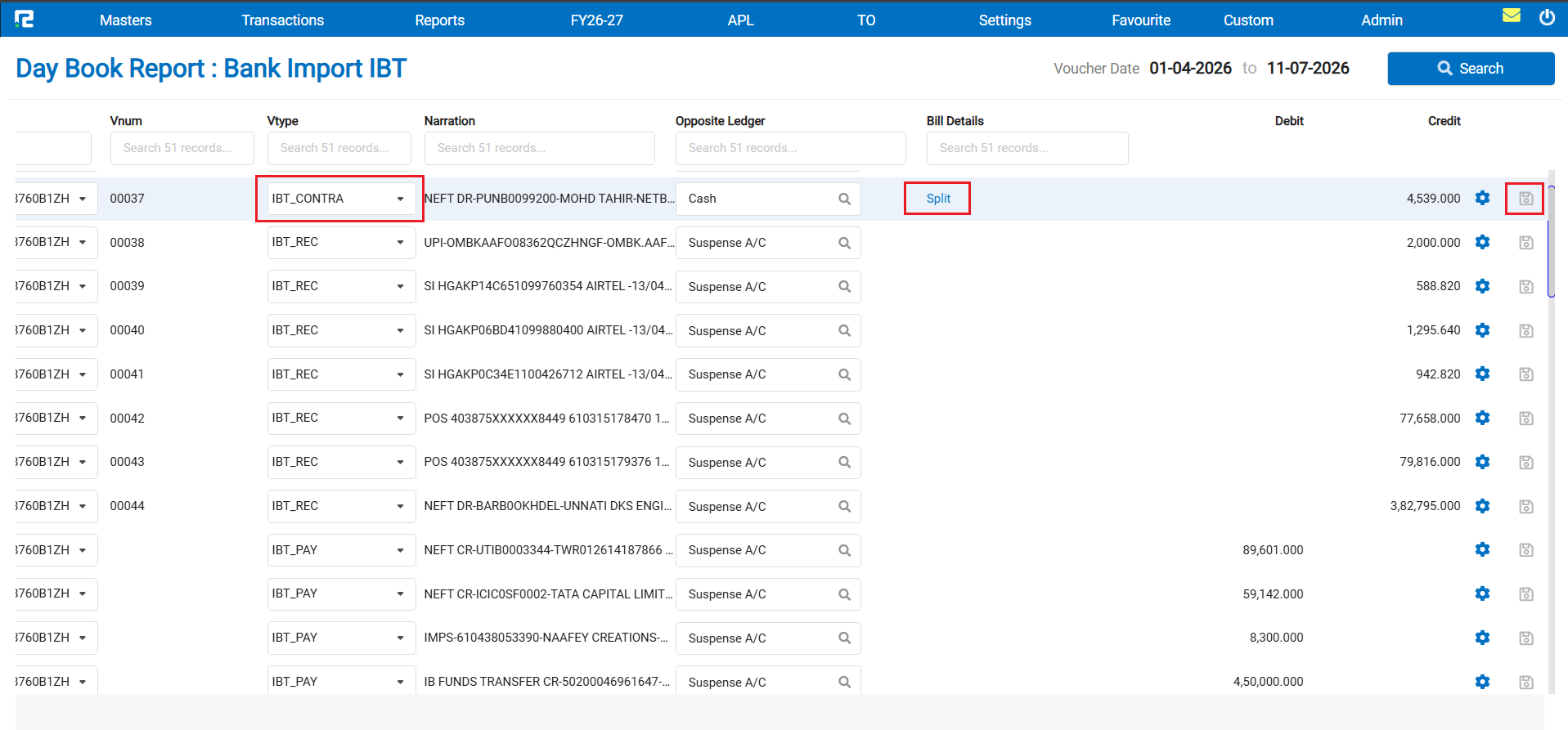Focus the Narration search filter field
The width and height of the screenshot is (1568, 730).
pos(539,148)
